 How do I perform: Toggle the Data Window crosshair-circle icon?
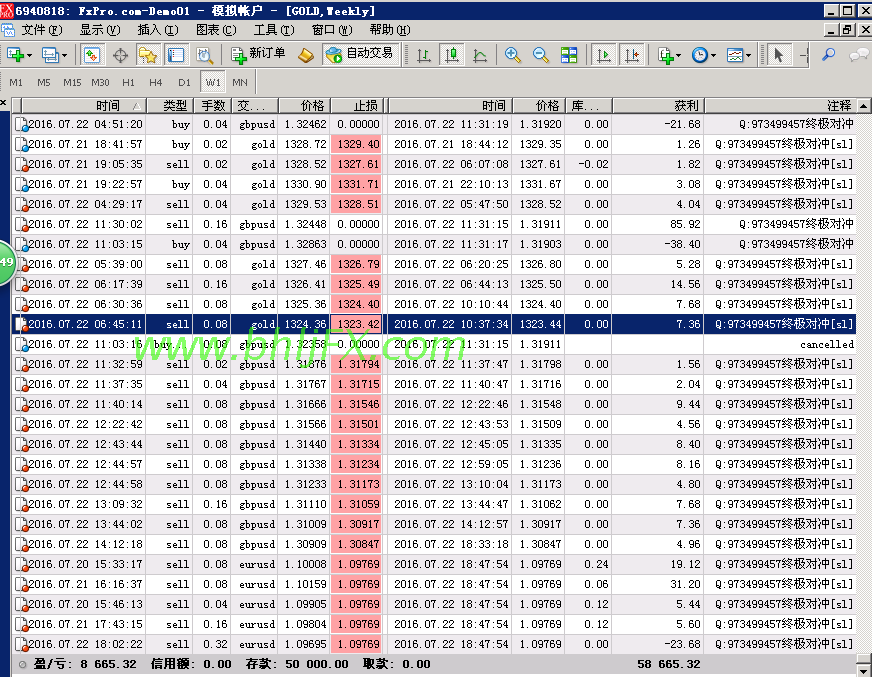(120, 55)
